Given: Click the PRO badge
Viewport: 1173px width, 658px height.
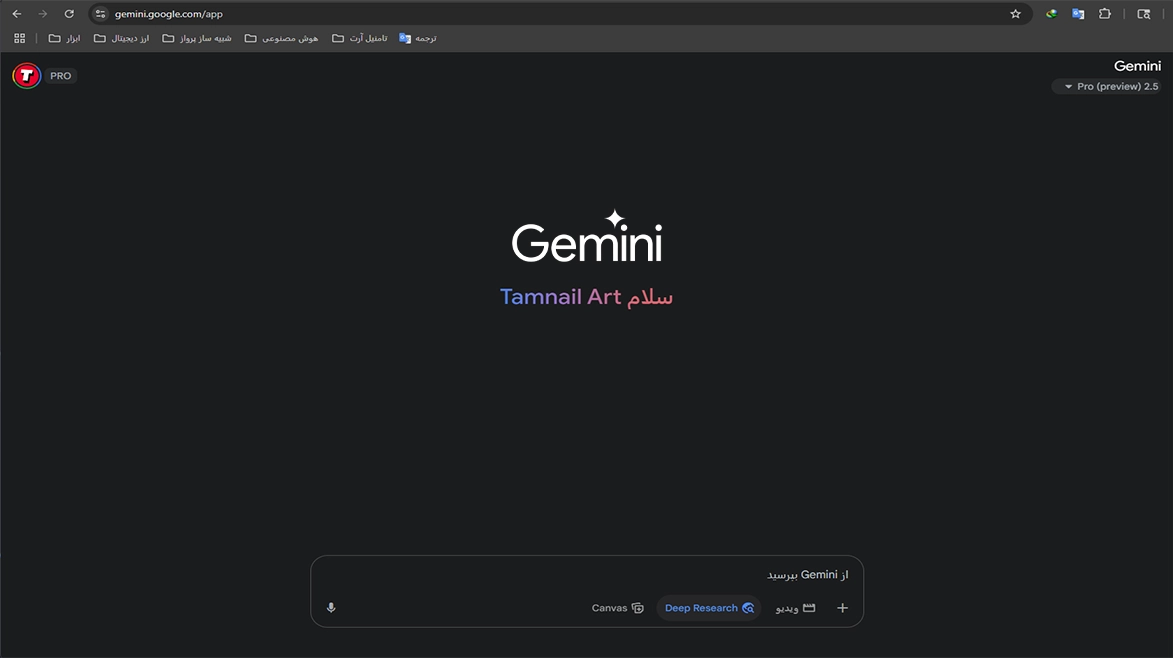Looking at the screenshot, I should click(x=61, y=76).
